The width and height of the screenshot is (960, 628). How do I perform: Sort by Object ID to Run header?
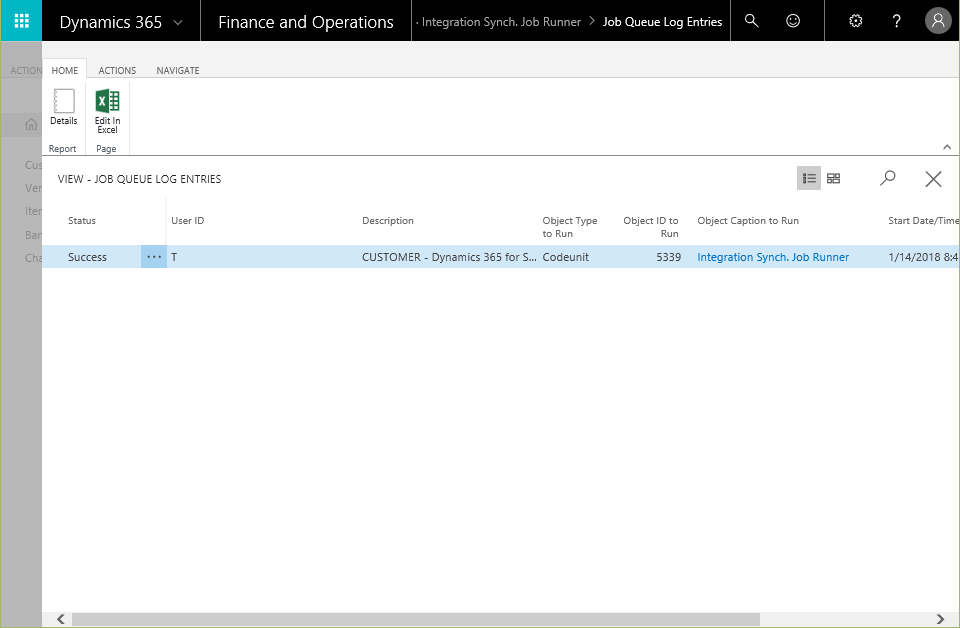click(651, 227)
